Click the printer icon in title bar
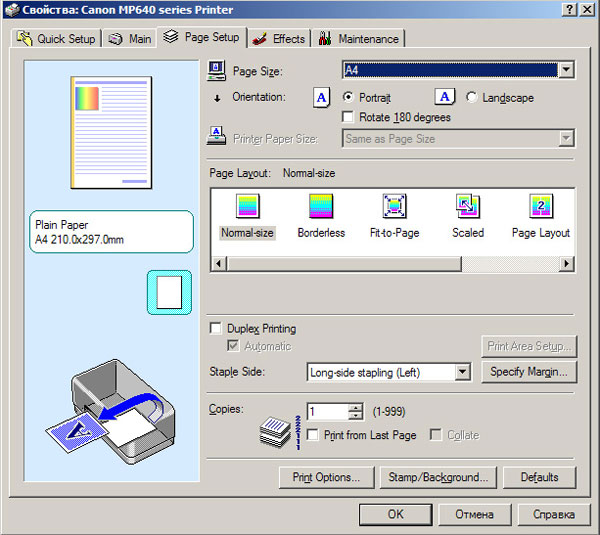 pos(12,10)
